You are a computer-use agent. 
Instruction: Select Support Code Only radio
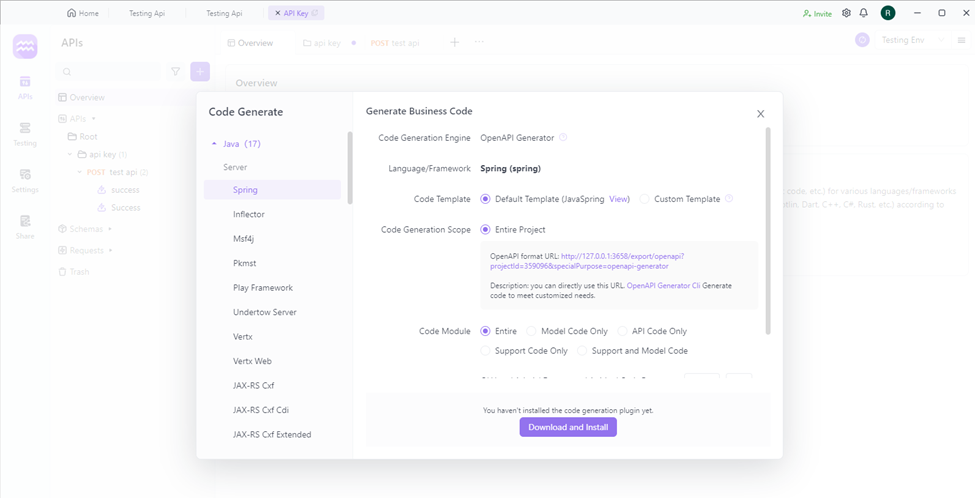pyautogui.click(x=486, y=351)
